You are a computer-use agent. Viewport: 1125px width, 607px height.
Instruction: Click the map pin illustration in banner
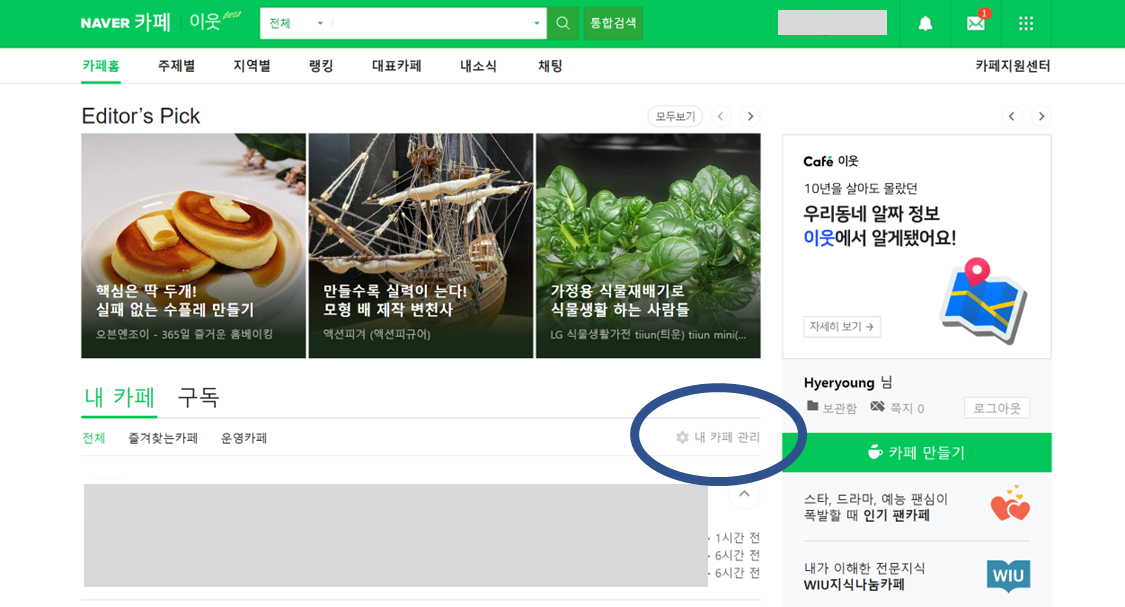[x=984, y=301]
